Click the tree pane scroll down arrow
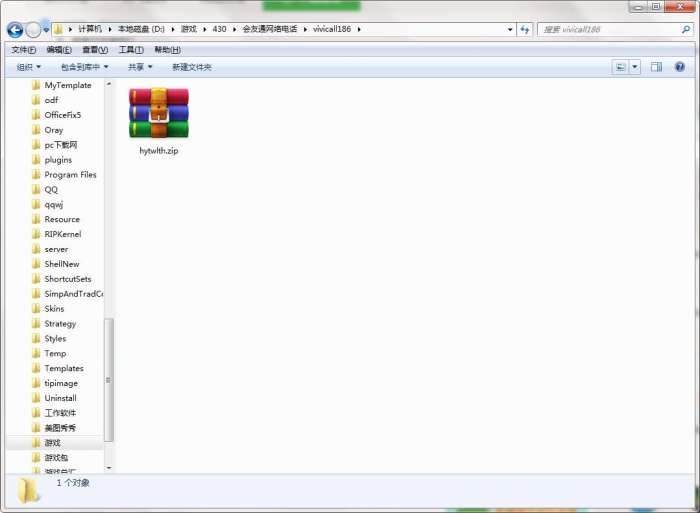Image resolution: width=700 pixels, height=513 pixels. pyautogui.click(x=108, y=468)
